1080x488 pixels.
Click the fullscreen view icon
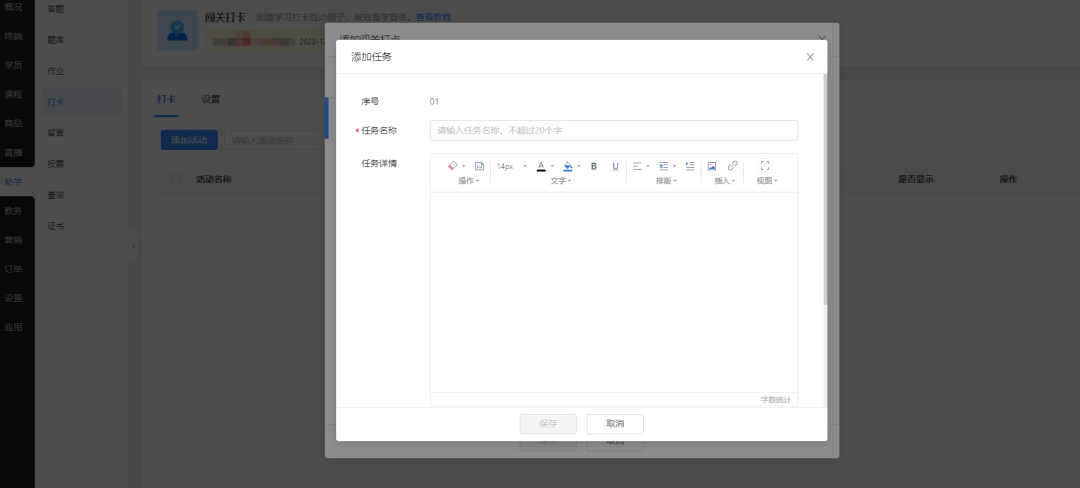coord(765,166)
